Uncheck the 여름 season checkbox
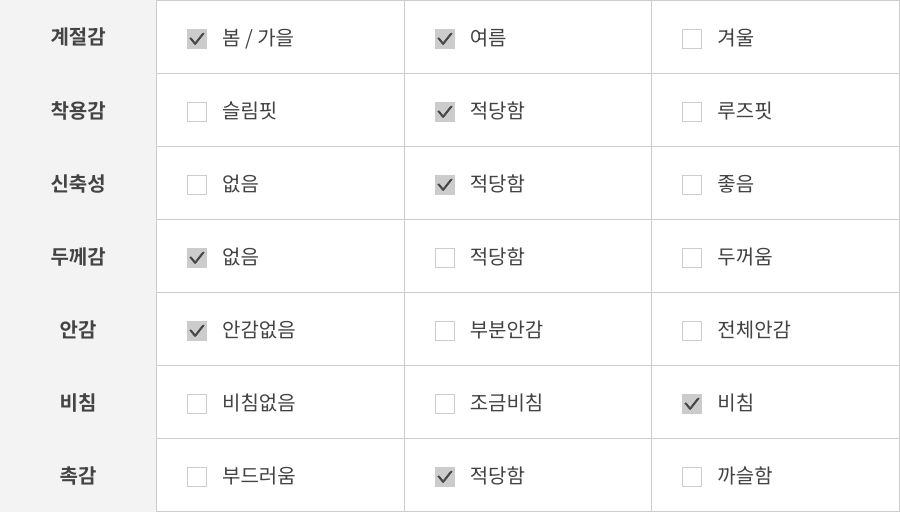 click(x=445, y=39)
